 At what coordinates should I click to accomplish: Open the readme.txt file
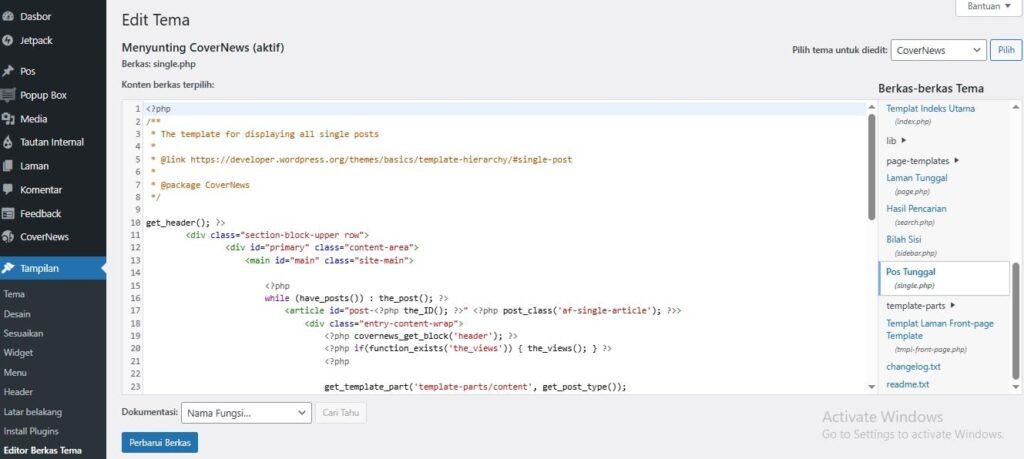click(908, 385)
